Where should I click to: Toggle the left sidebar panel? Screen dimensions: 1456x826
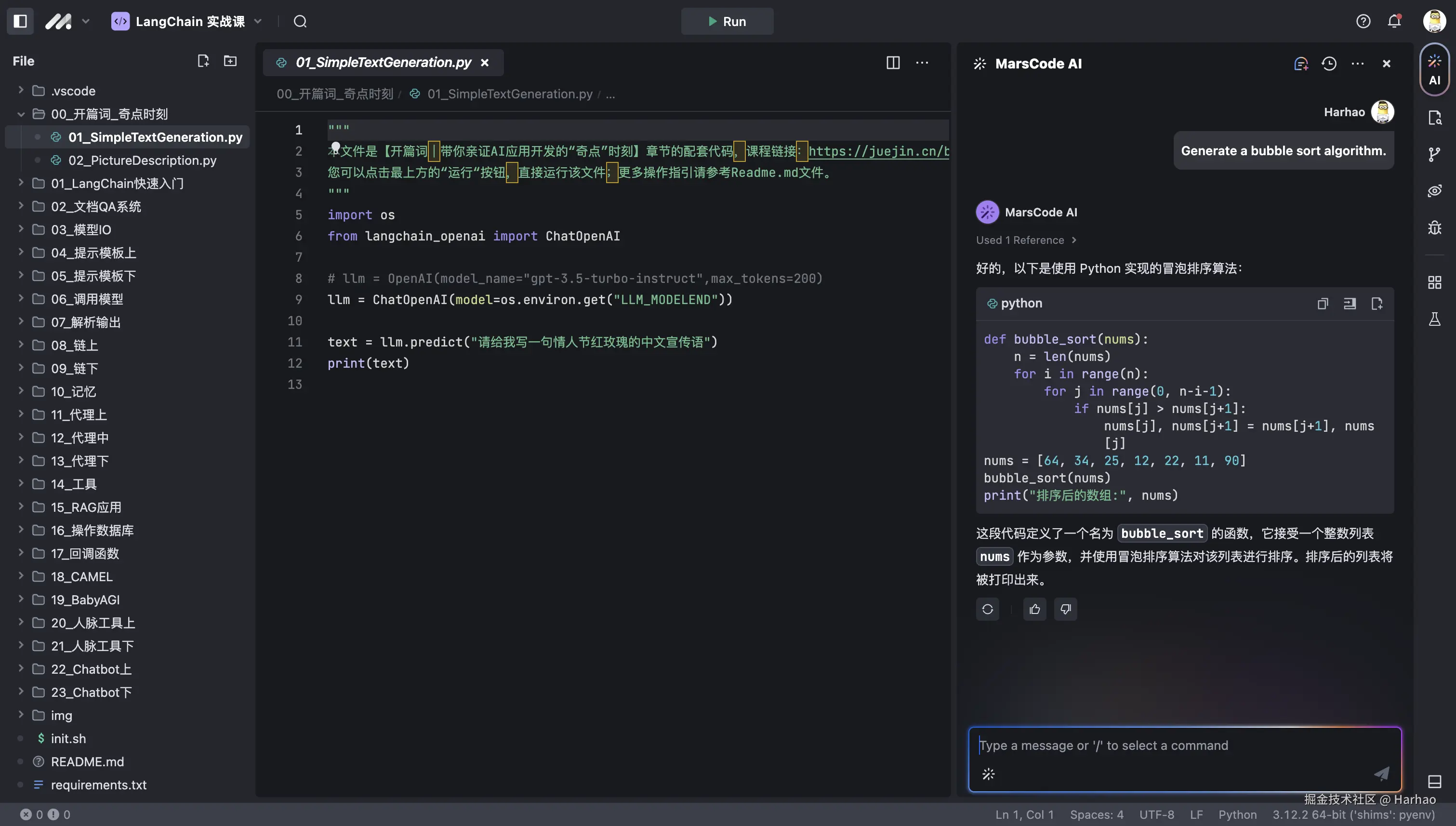20,21
